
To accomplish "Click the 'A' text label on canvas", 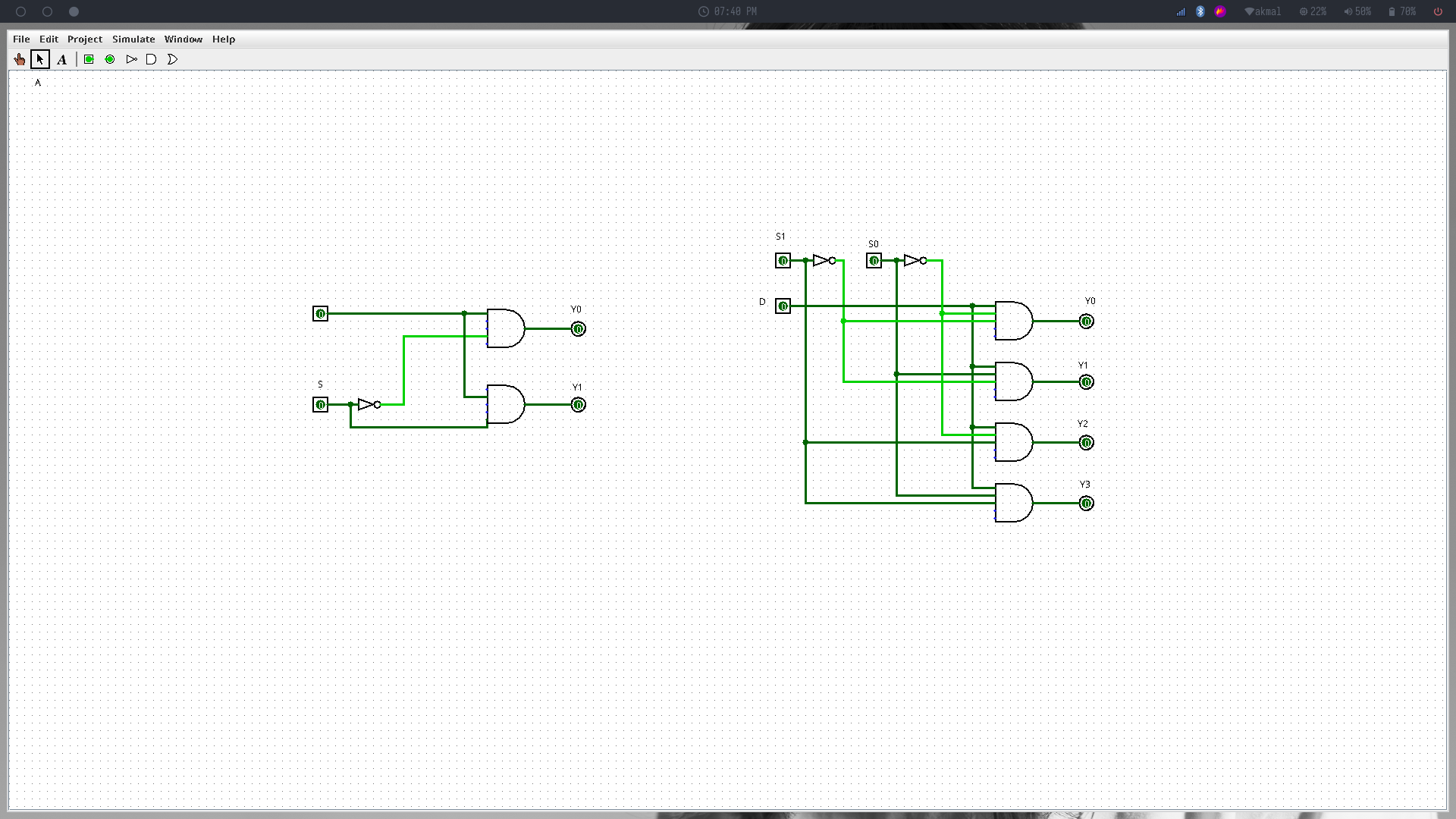I will point(38,82).
